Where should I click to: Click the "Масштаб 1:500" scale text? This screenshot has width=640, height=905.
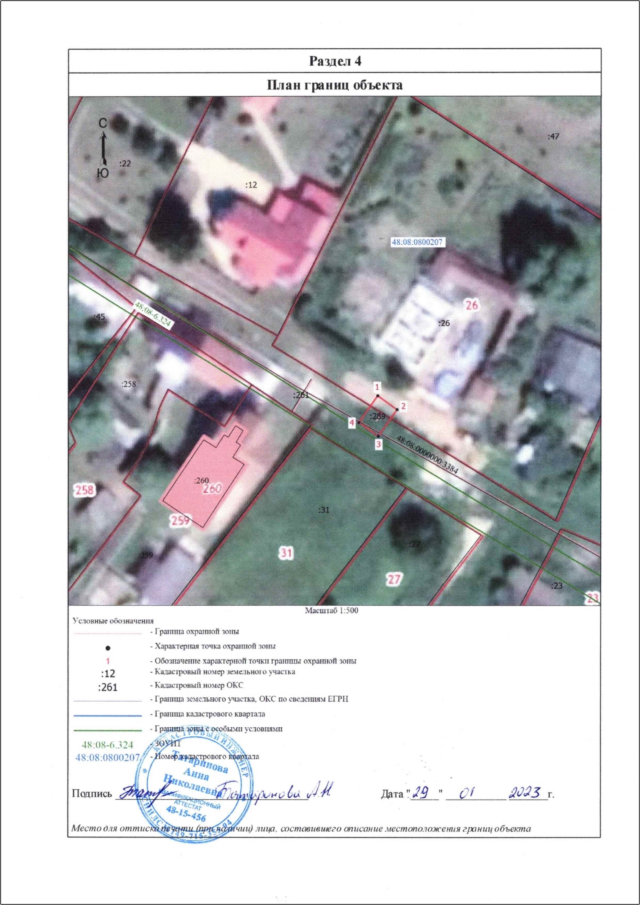pos(331,610)
